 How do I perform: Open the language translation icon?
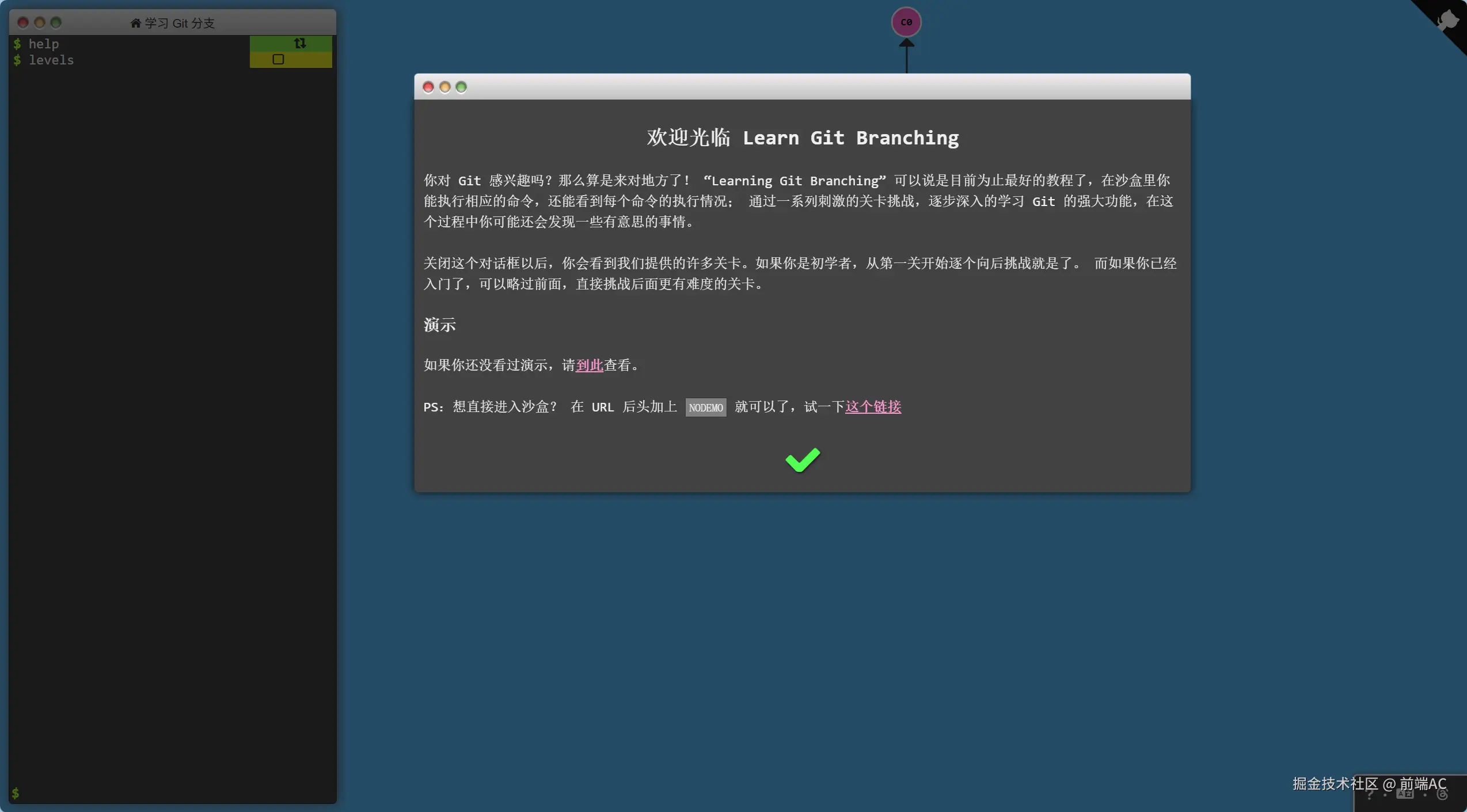[1405, 795]
